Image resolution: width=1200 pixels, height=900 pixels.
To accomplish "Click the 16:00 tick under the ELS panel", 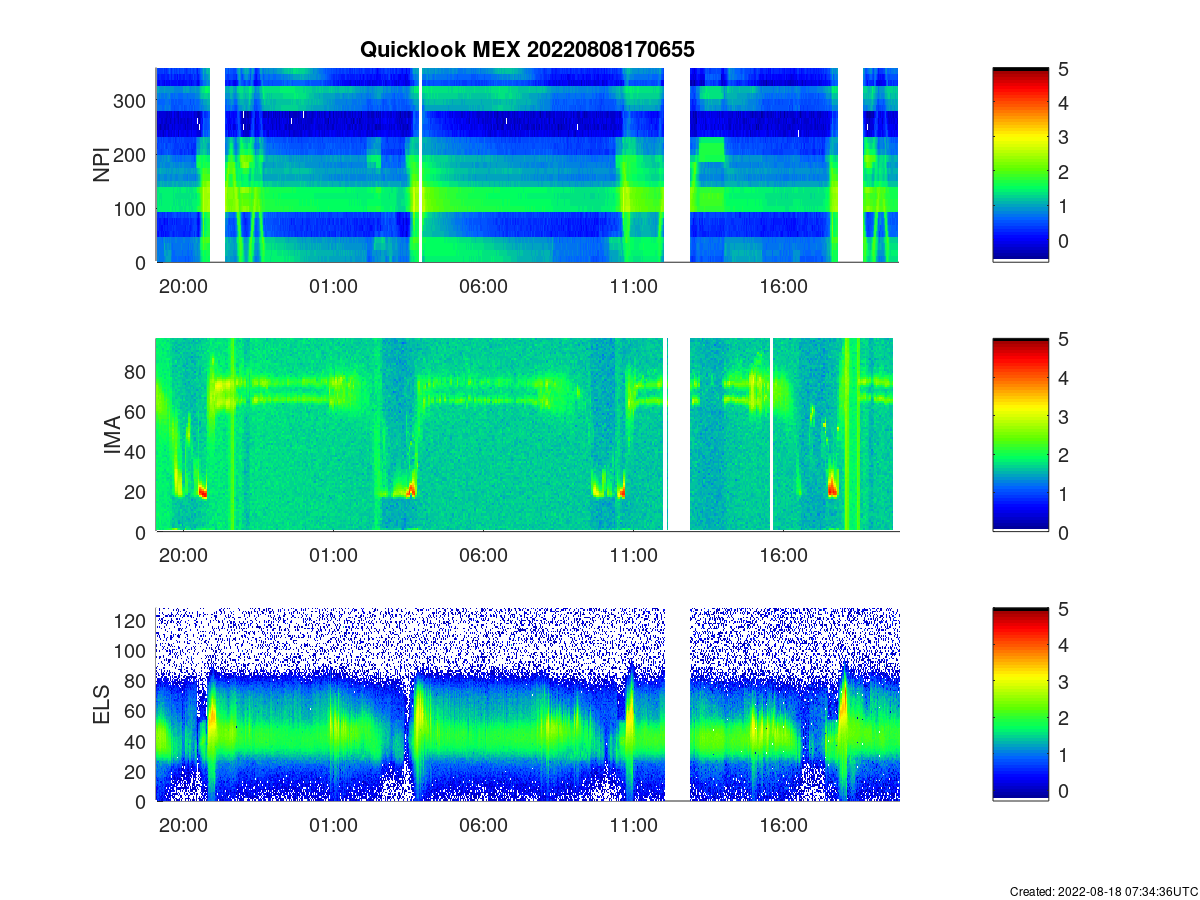I will (x=783, y=826).
